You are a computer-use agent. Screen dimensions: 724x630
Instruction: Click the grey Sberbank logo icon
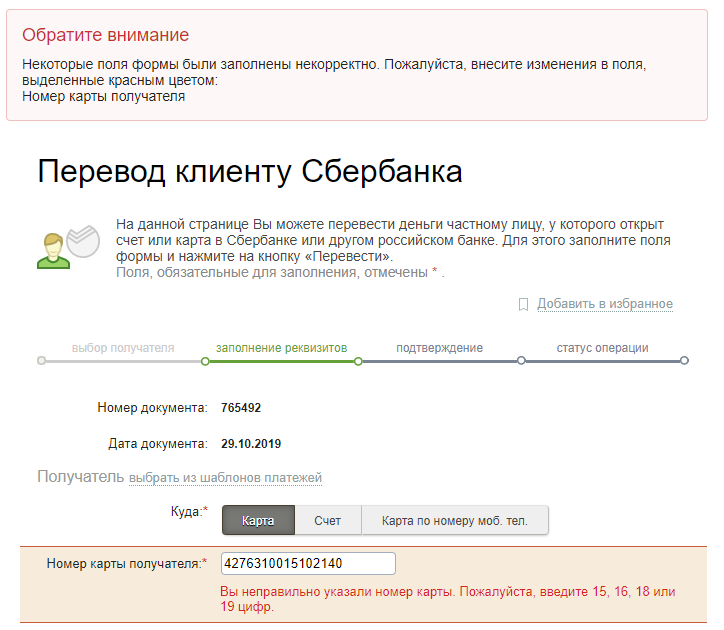tap(83, 241)
